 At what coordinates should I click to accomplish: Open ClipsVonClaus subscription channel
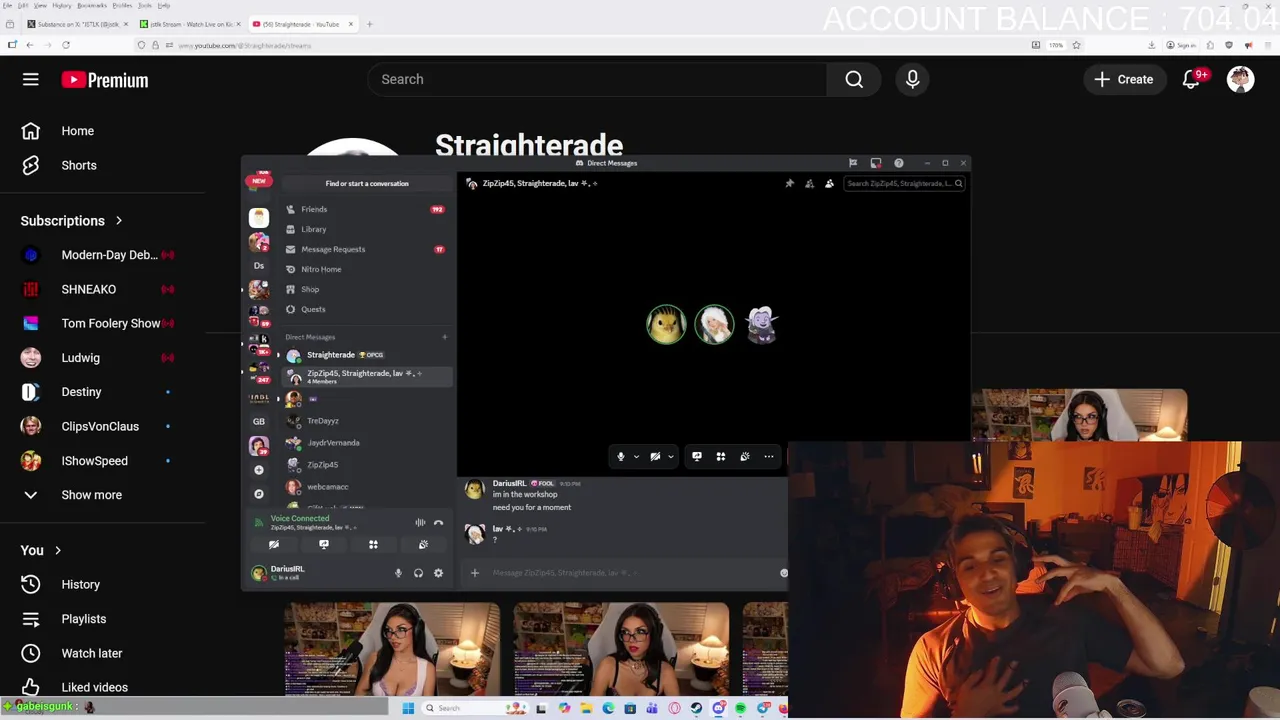tap(98, 426)
